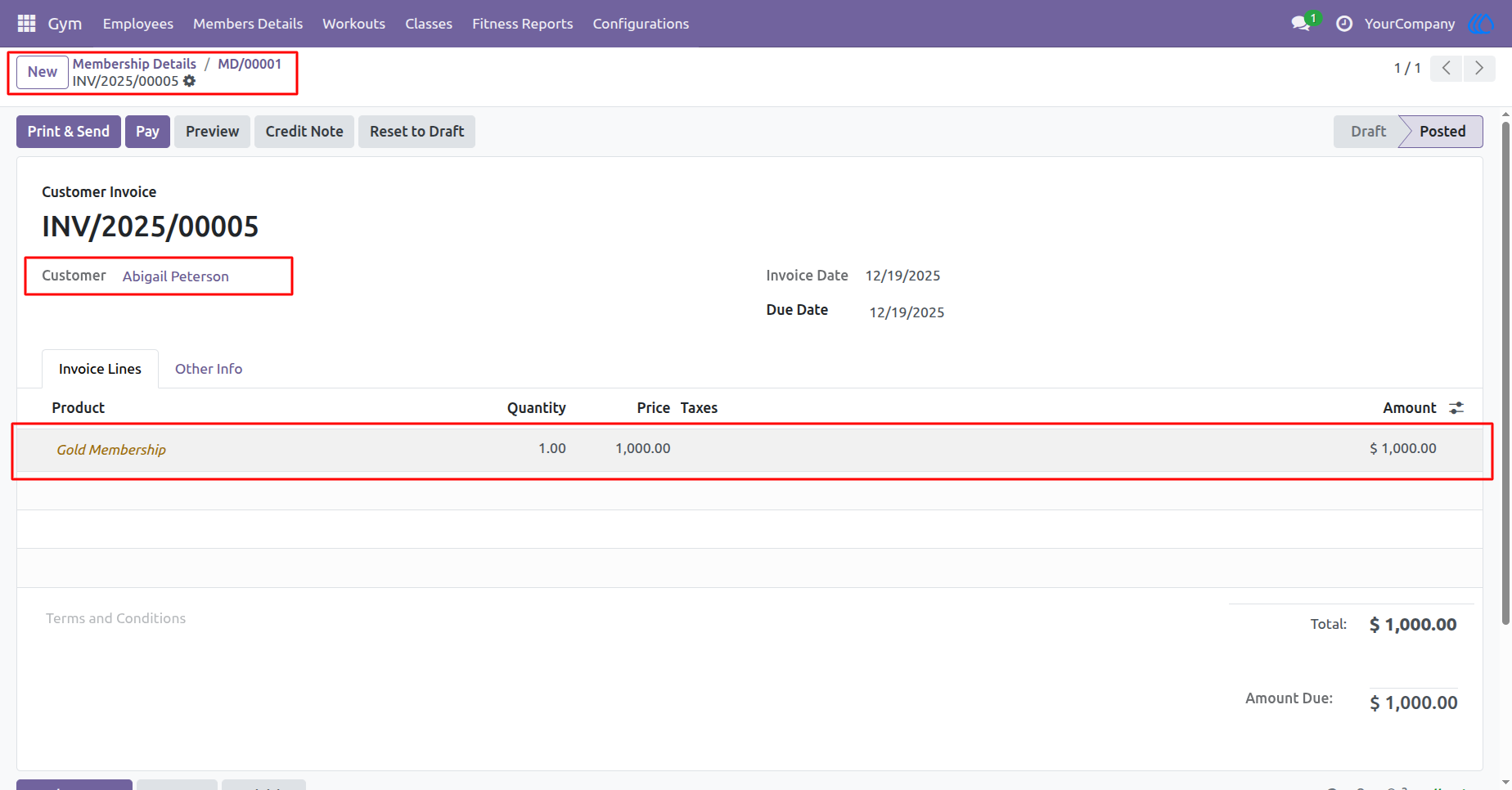
Task: Click the Terms and Conditions field
Action: coord(115,618)
